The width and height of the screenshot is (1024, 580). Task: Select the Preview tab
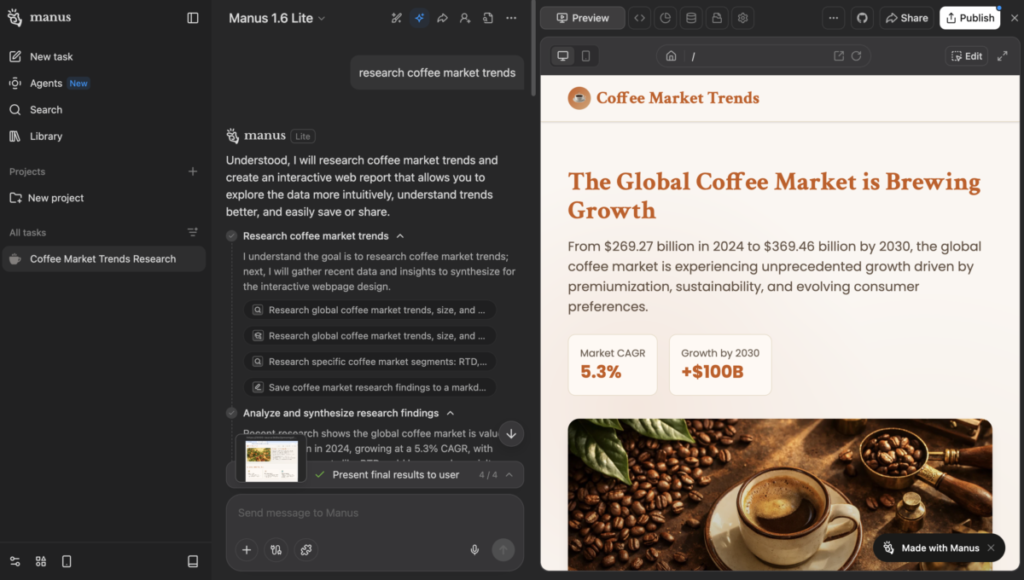coord(583,18)
